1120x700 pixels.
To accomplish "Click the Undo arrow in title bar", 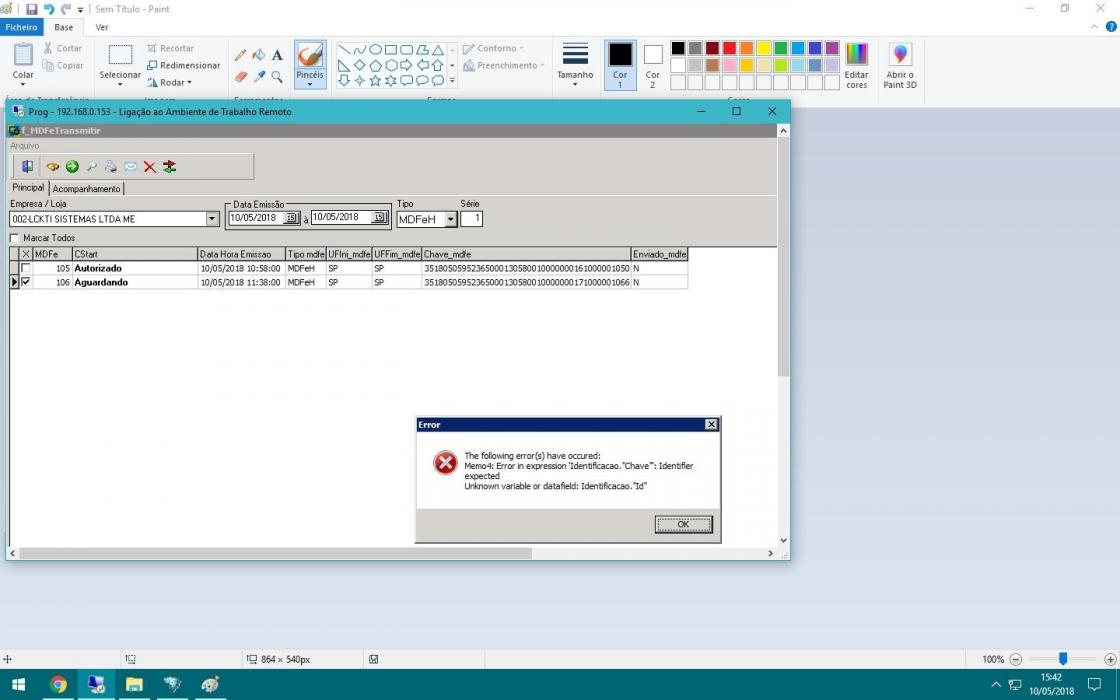I will tap(49, 9).
